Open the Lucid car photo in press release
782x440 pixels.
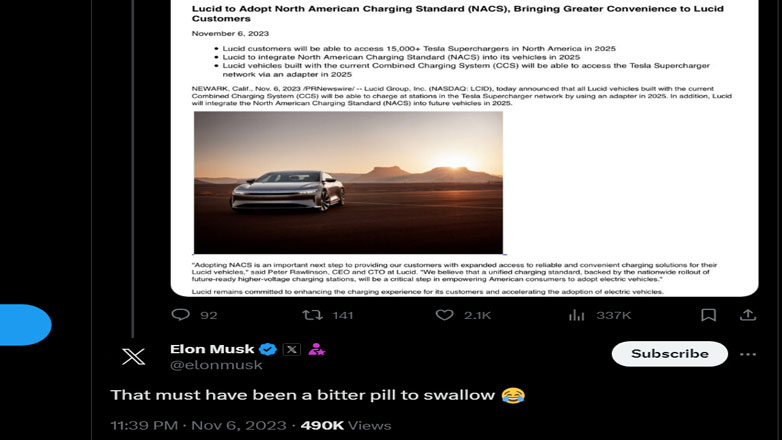(348, 183)
